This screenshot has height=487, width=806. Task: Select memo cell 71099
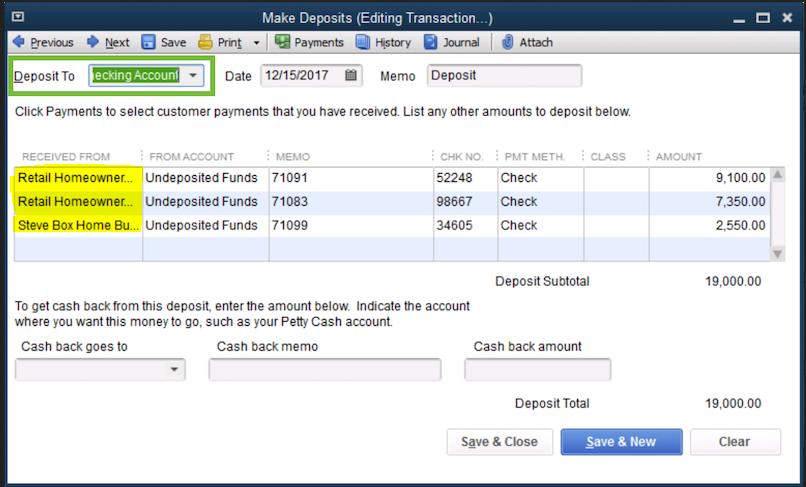tap(351, 225)
